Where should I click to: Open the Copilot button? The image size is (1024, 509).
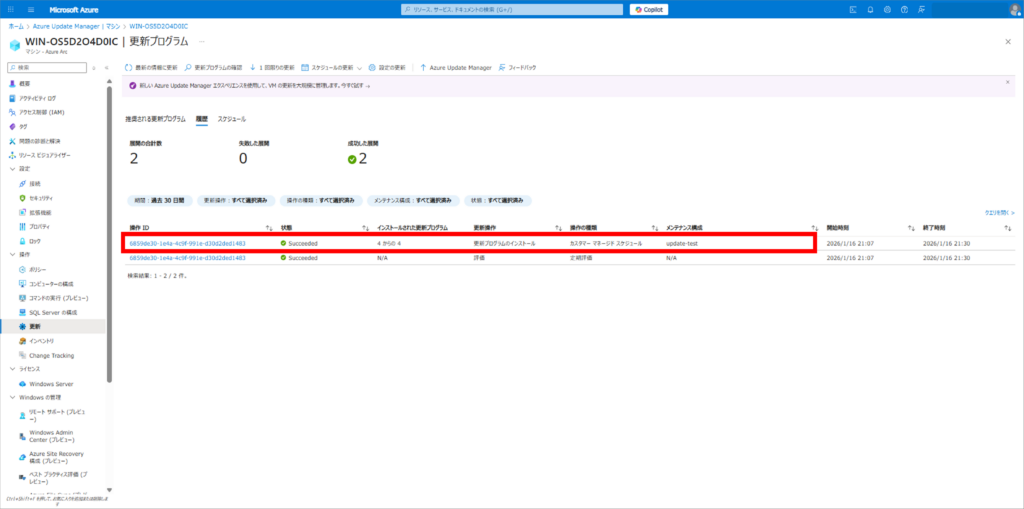click(x=649, y=9)
